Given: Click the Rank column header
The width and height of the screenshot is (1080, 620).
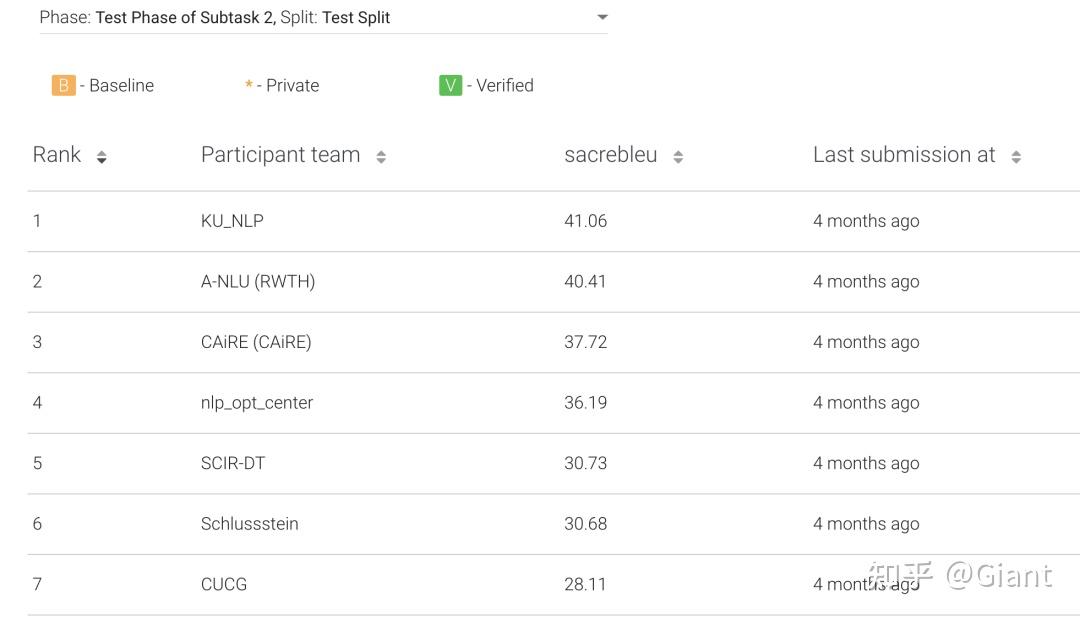Looking at the screenshot, I should (x=57, y=155).
